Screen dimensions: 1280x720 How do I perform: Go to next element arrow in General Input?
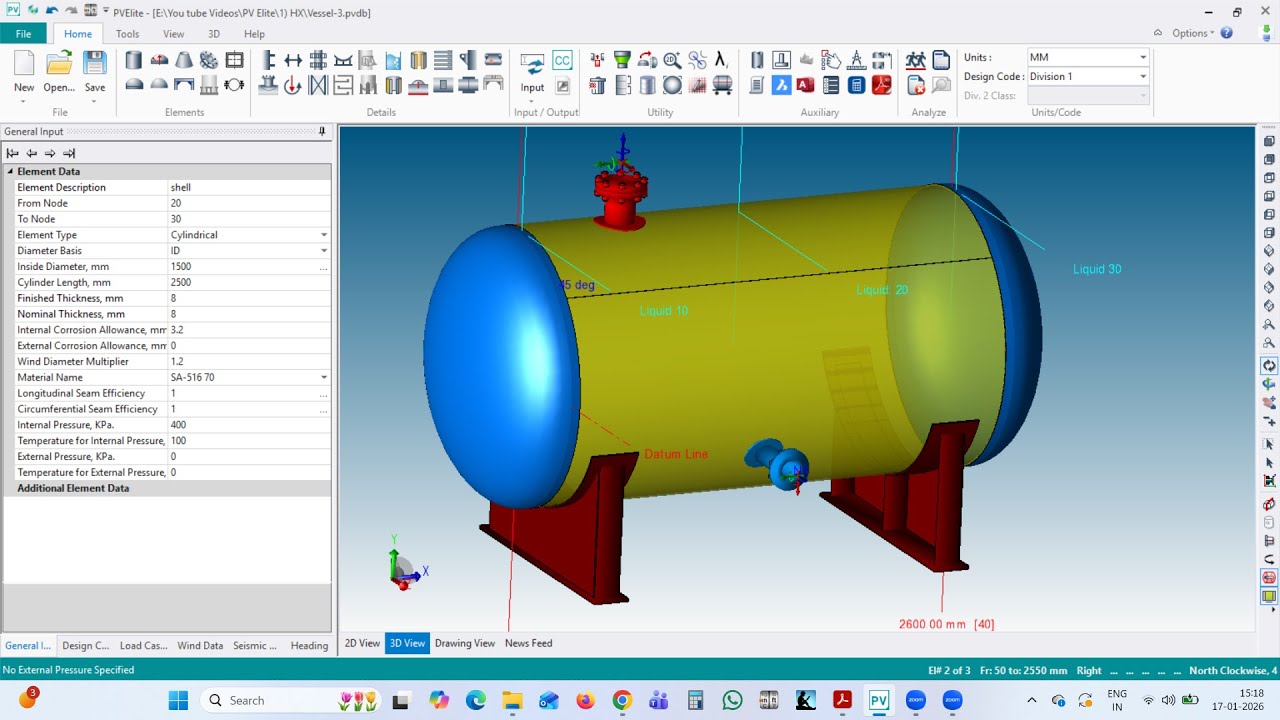click(x=50, y=153)
